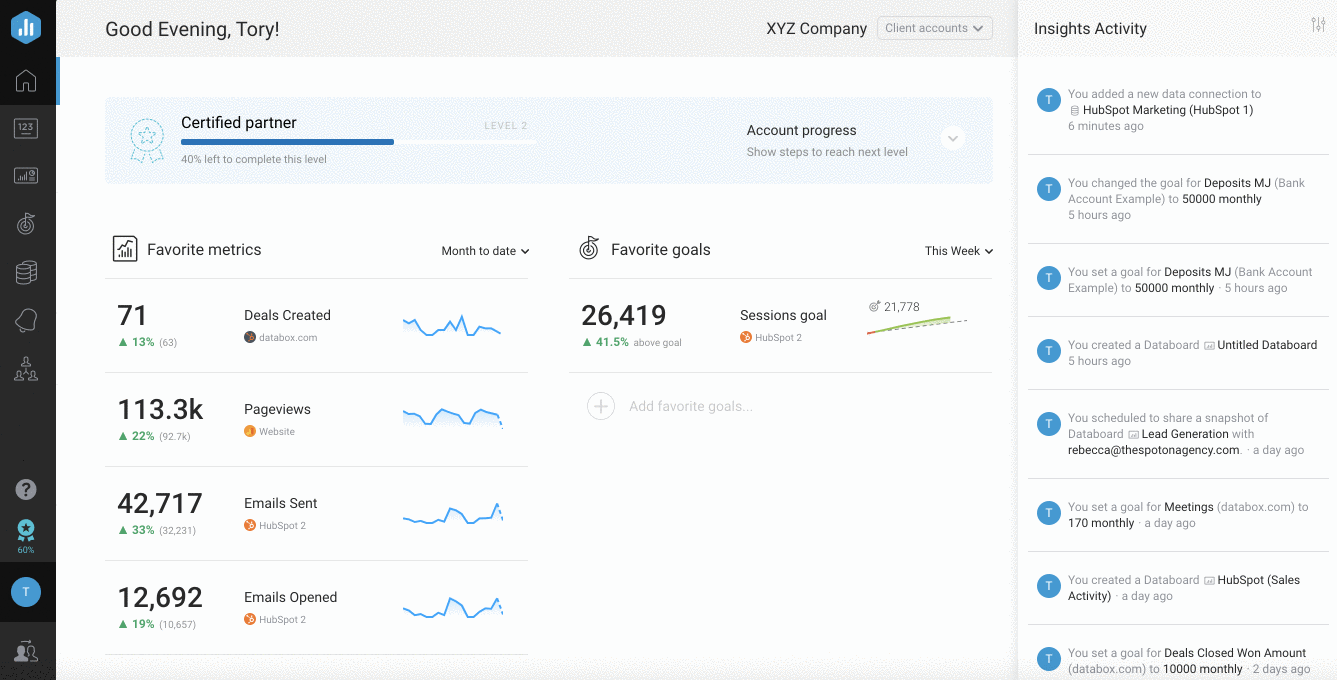Open the Data Sources database icon
1337x680 pixels.
[x=27, y=272]
